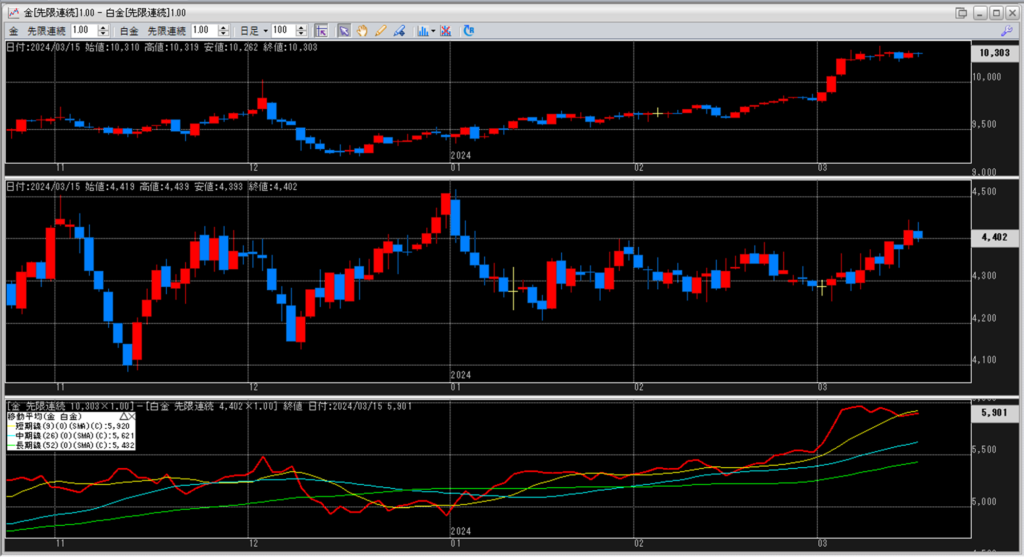The image size is (1024, 557).
Task: Click the bar chart indicator icon
Action: (x=422, y=31)
